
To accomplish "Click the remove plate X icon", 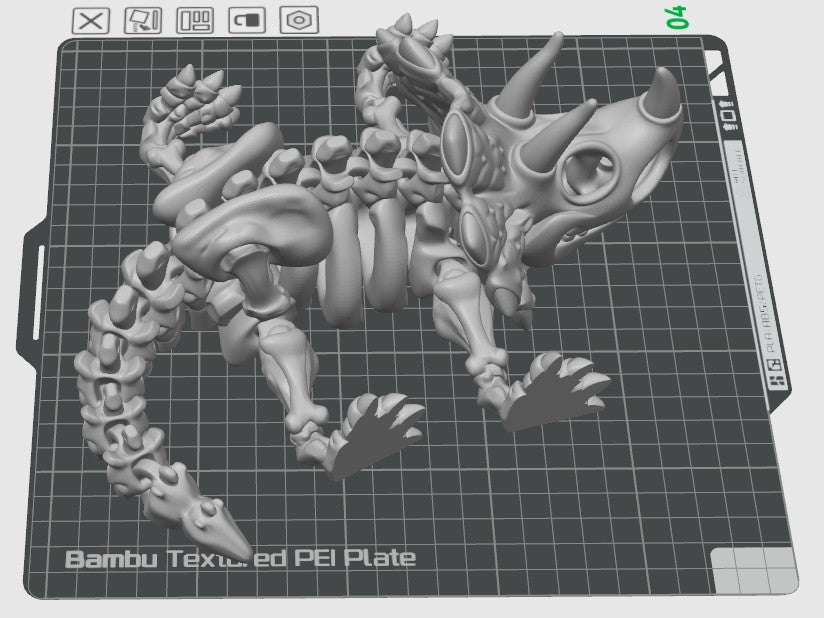I will 92,20.
